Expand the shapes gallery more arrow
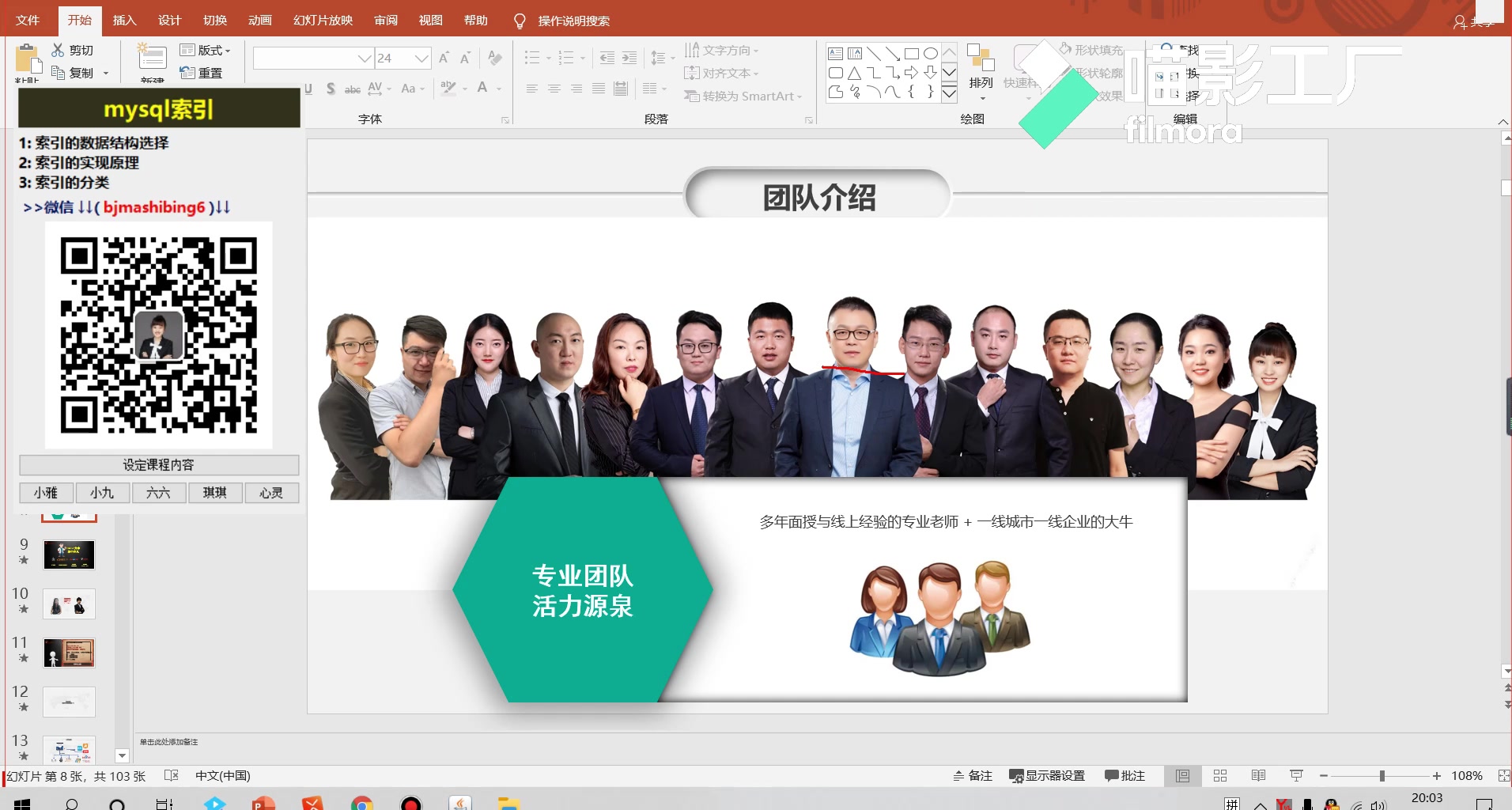Viewport: 1512px width, 810px height. (x=950, y=93)
